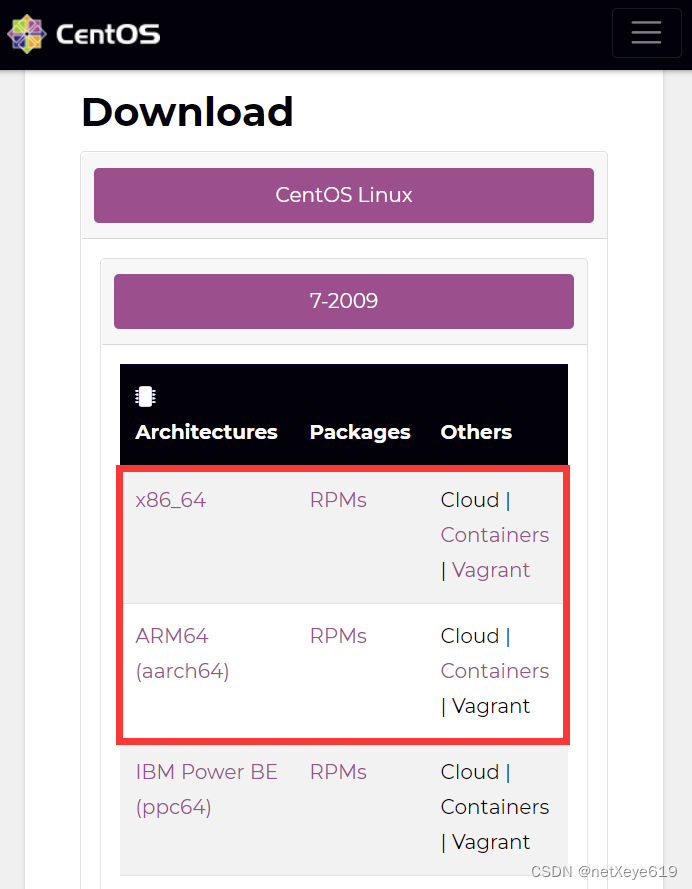Open RPMs link in ARM64 row
Screen dimensions: 692x889
tap(338, 636)
